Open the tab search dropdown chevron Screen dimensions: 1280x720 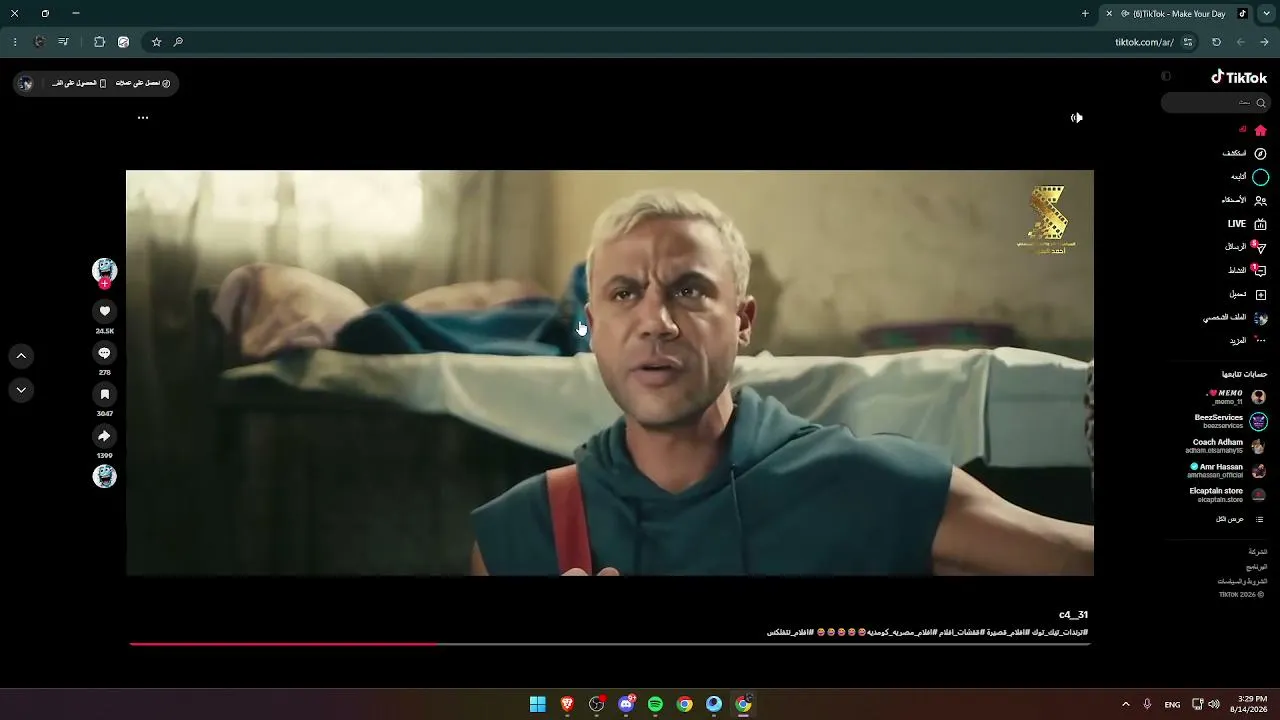click(1266, 14)
